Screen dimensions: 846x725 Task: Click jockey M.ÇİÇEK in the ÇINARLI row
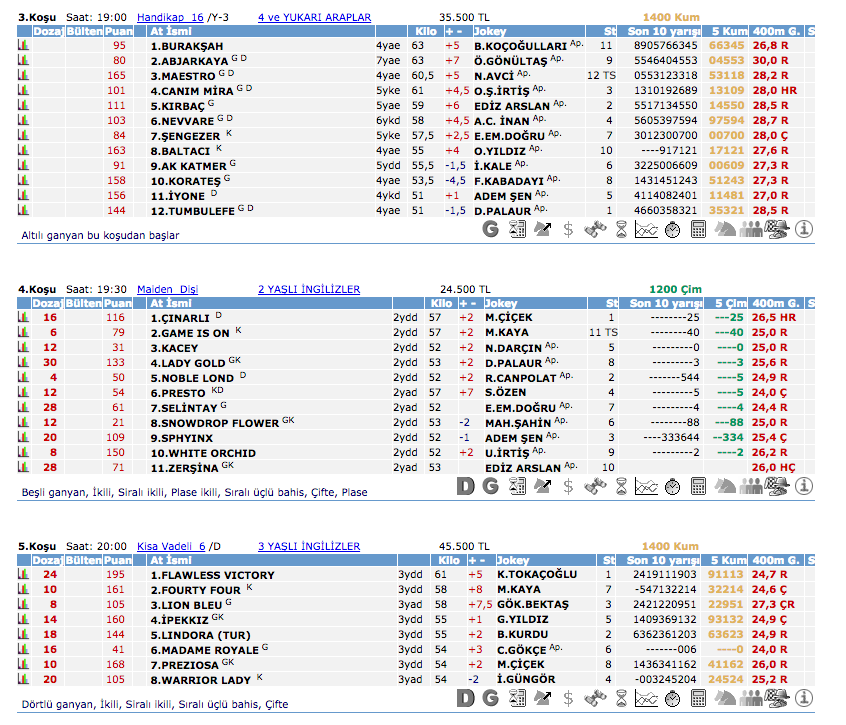pos(508,317)
